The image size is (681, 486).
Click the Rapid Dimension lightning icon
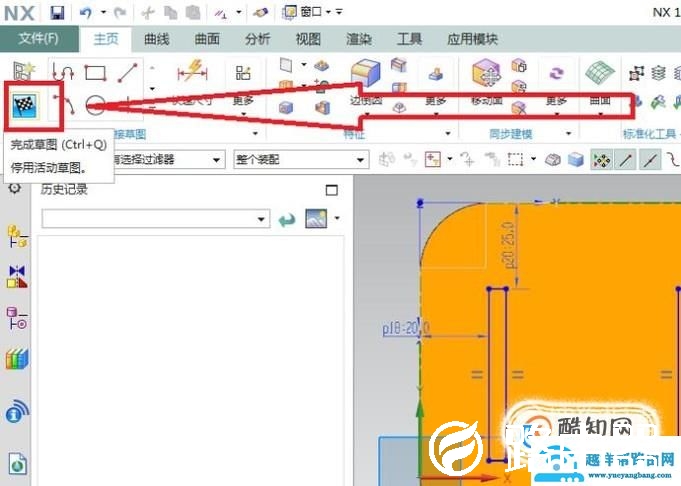[192, 72]
